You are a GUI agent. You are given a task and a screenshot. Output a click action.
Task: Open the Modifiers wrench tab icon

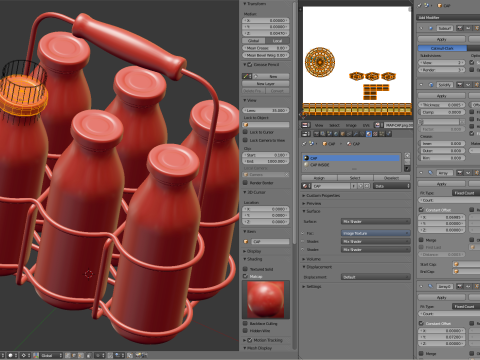(355, 134)
